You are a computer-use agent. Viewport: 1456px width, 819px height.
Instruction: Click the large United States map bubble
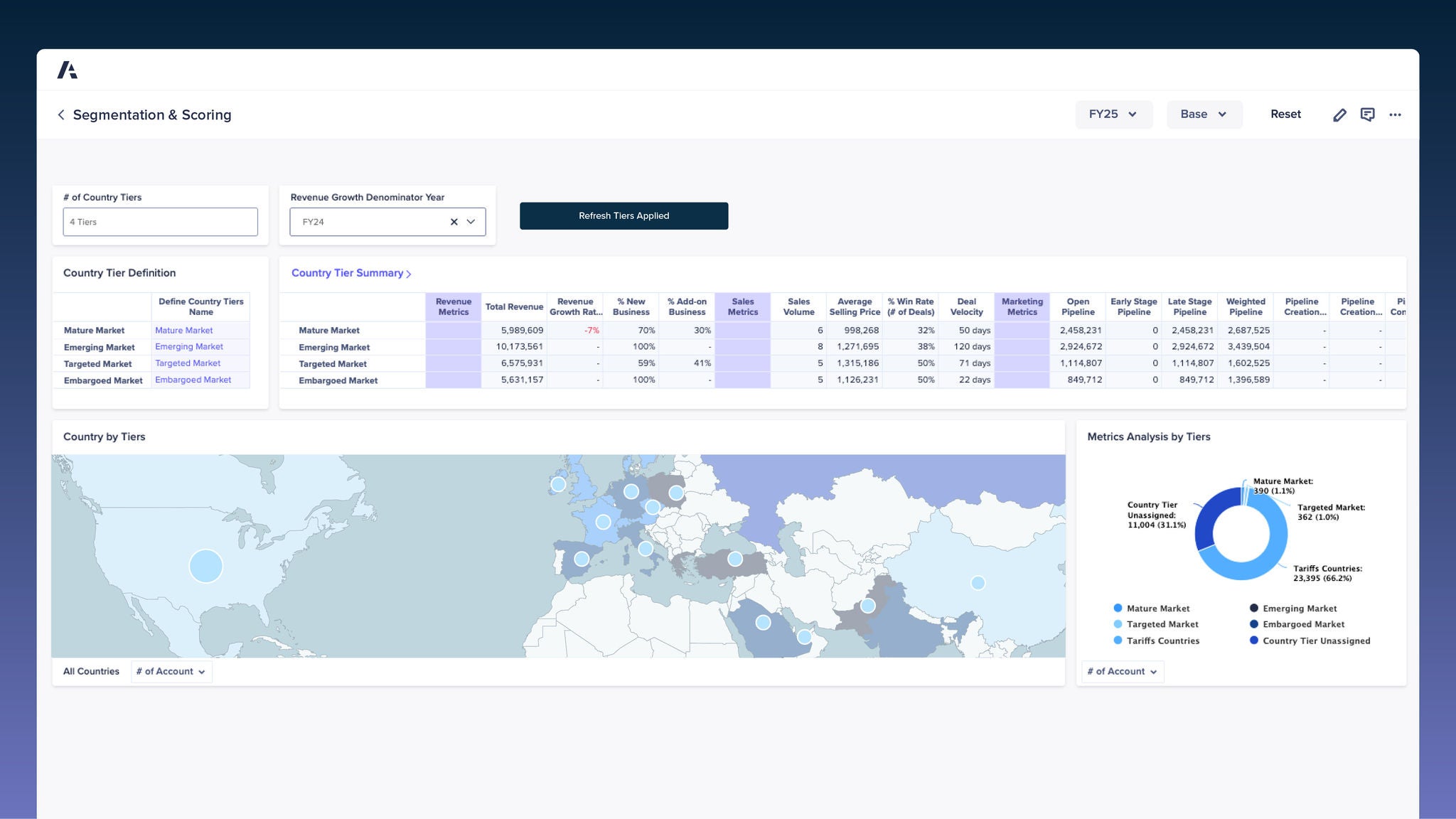(x=206, y=566)
